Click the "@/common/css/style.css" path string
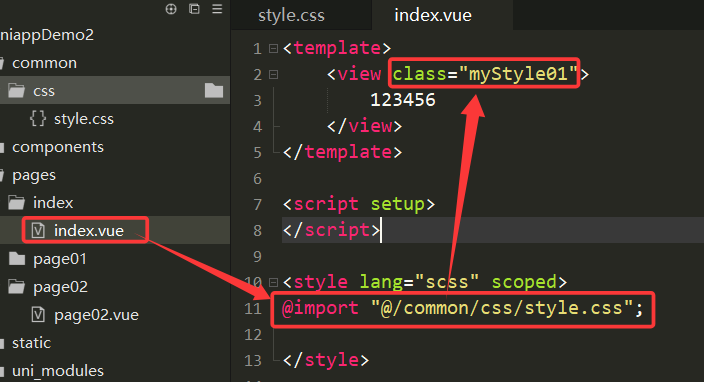704x382 pixels. [x=502, y=308]
